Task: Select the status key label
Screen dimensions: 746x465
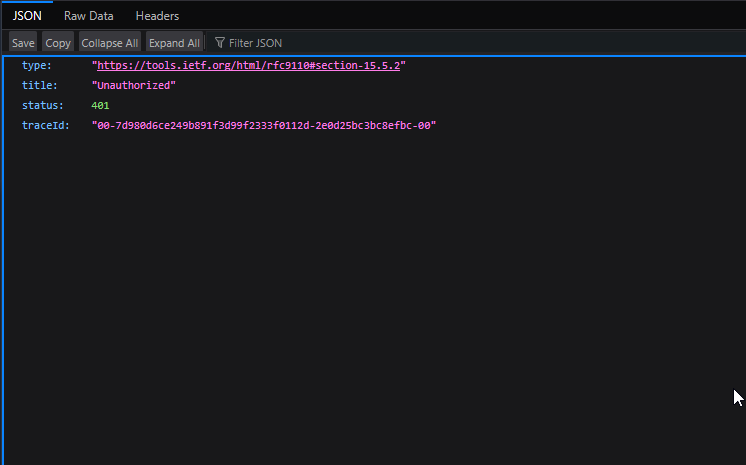Action: coord(41,105)
